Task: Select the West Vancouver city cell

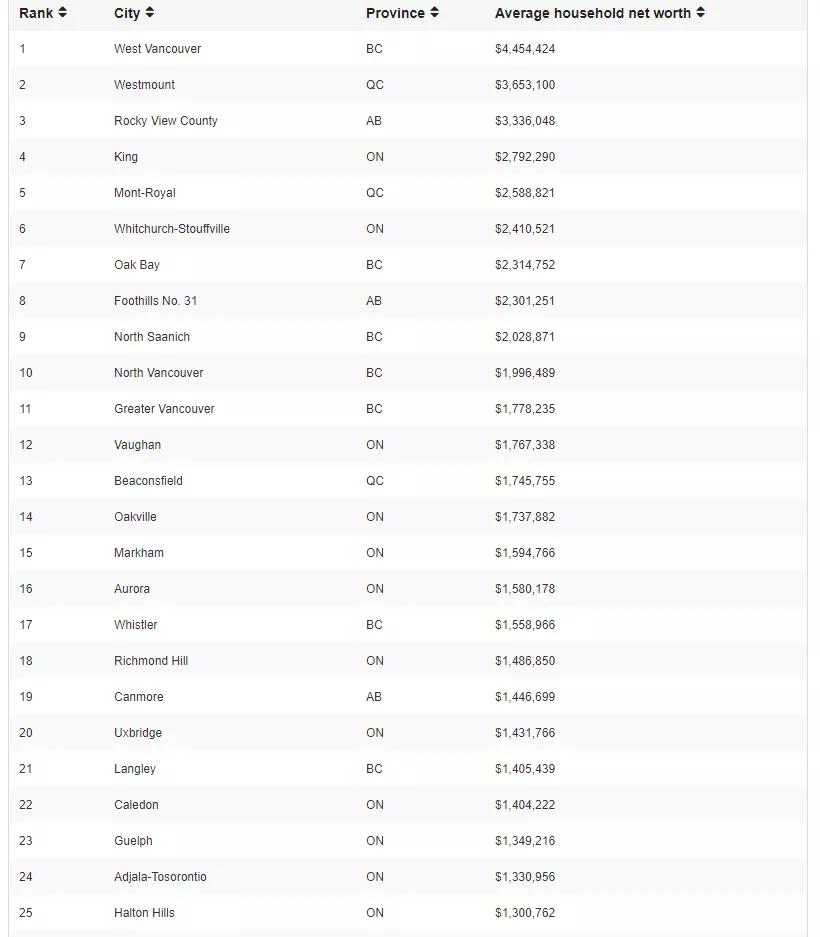Action: (157, 49)
